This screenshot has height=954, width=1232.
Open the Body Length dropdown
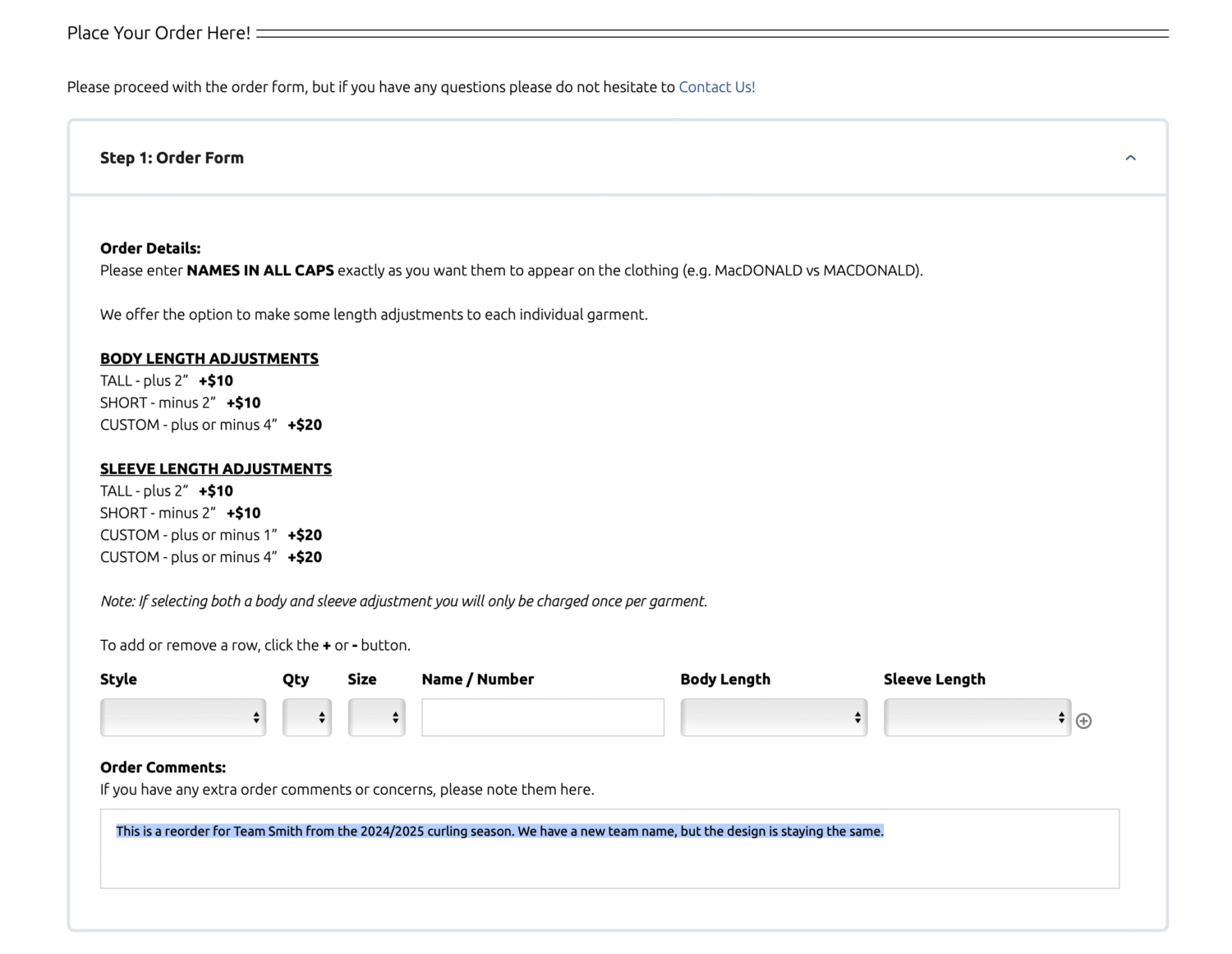774,717
